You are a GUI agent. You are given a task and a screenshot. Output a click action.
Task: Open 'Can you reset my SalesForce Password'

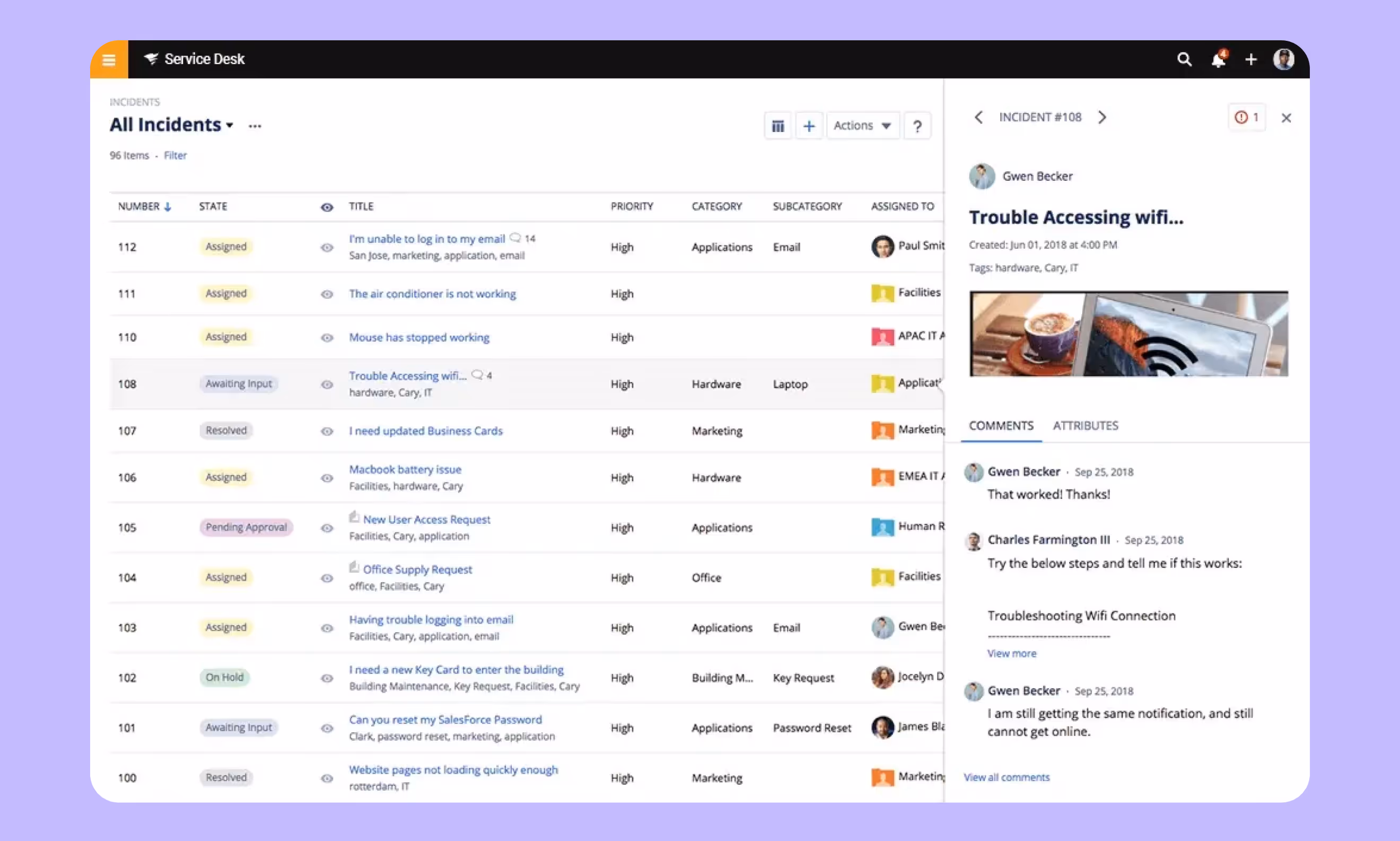click(445, 720)
